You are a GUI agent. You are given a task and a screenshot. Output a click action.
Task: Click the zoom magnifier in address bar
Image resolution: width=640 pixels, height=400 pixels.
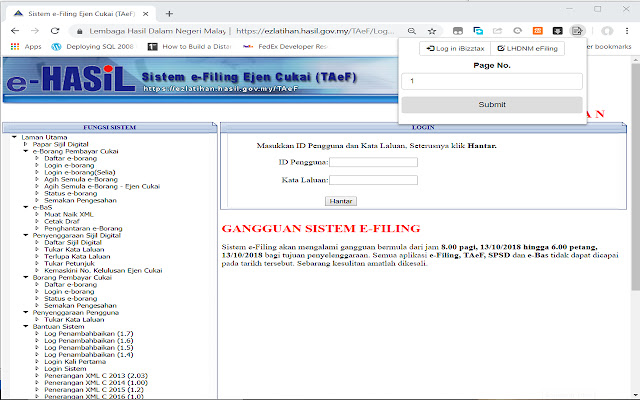coord(412,31)
